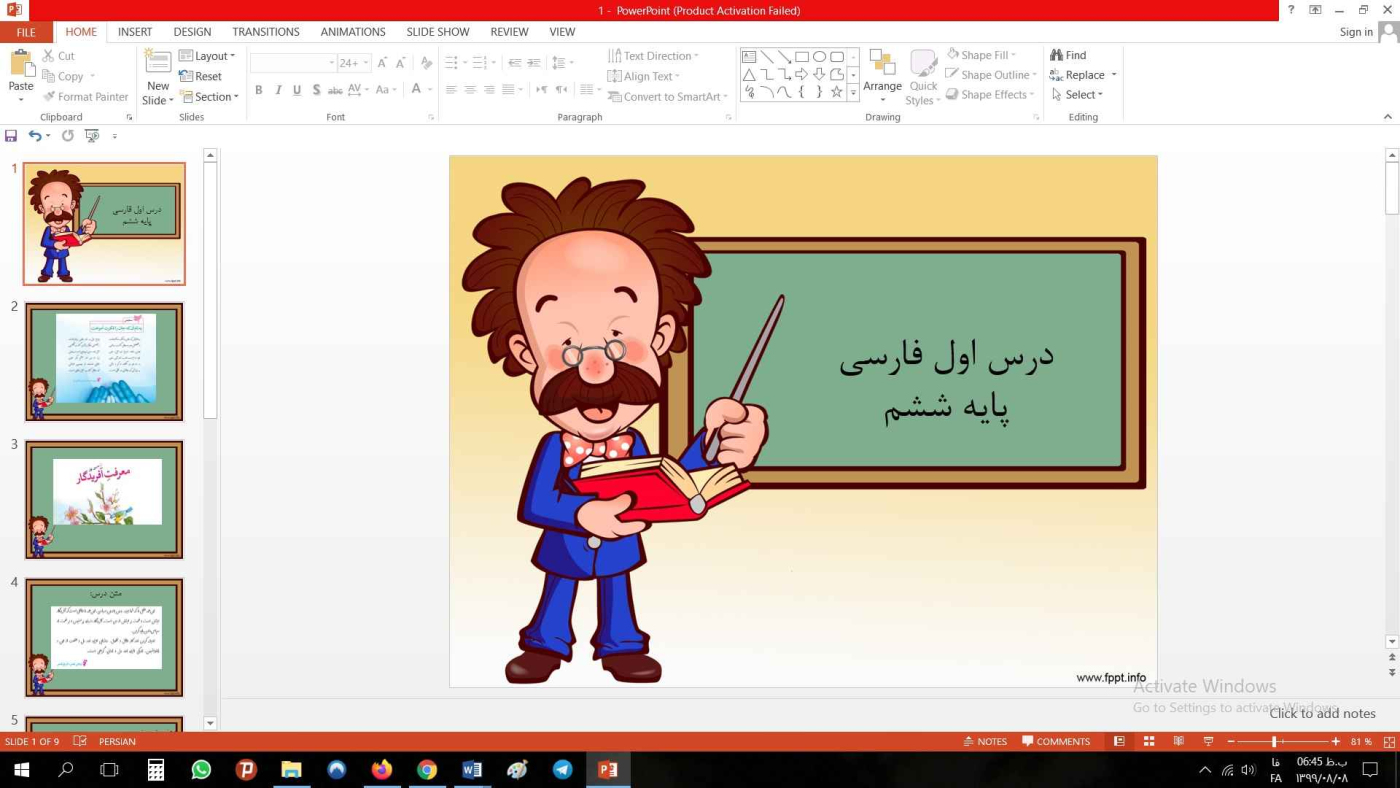Image resolution: width=1400 pixels, height=788 pixels.
Task: Toggle the Comments pane in status bar
Action: pyautogui.click(x=1055, y=741)
